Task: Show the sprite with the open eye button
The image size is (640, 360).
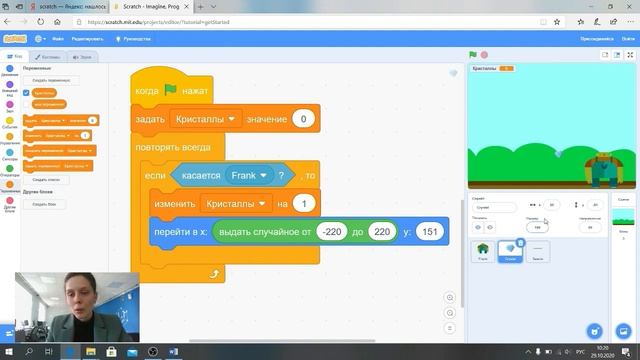Action: 478,227
